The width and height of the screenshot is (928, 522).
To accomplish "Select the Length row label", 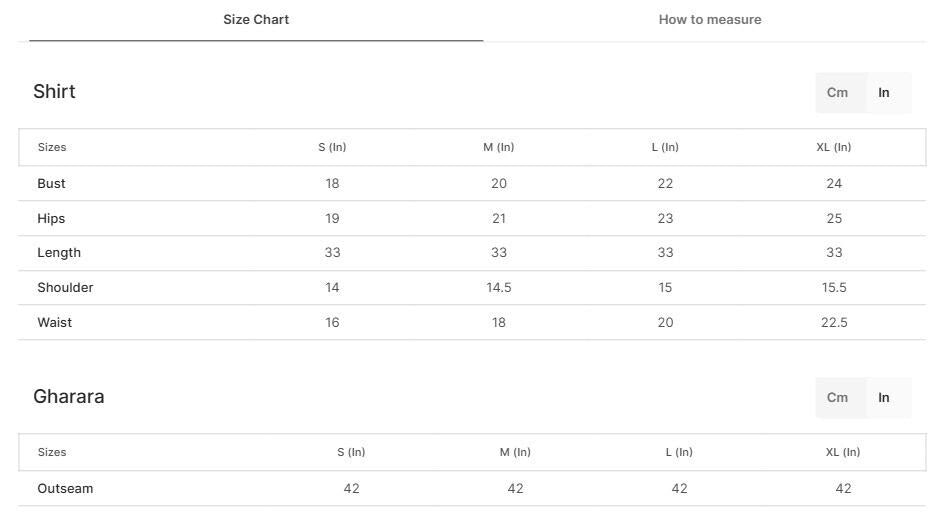I will click(x=59, y=253).
